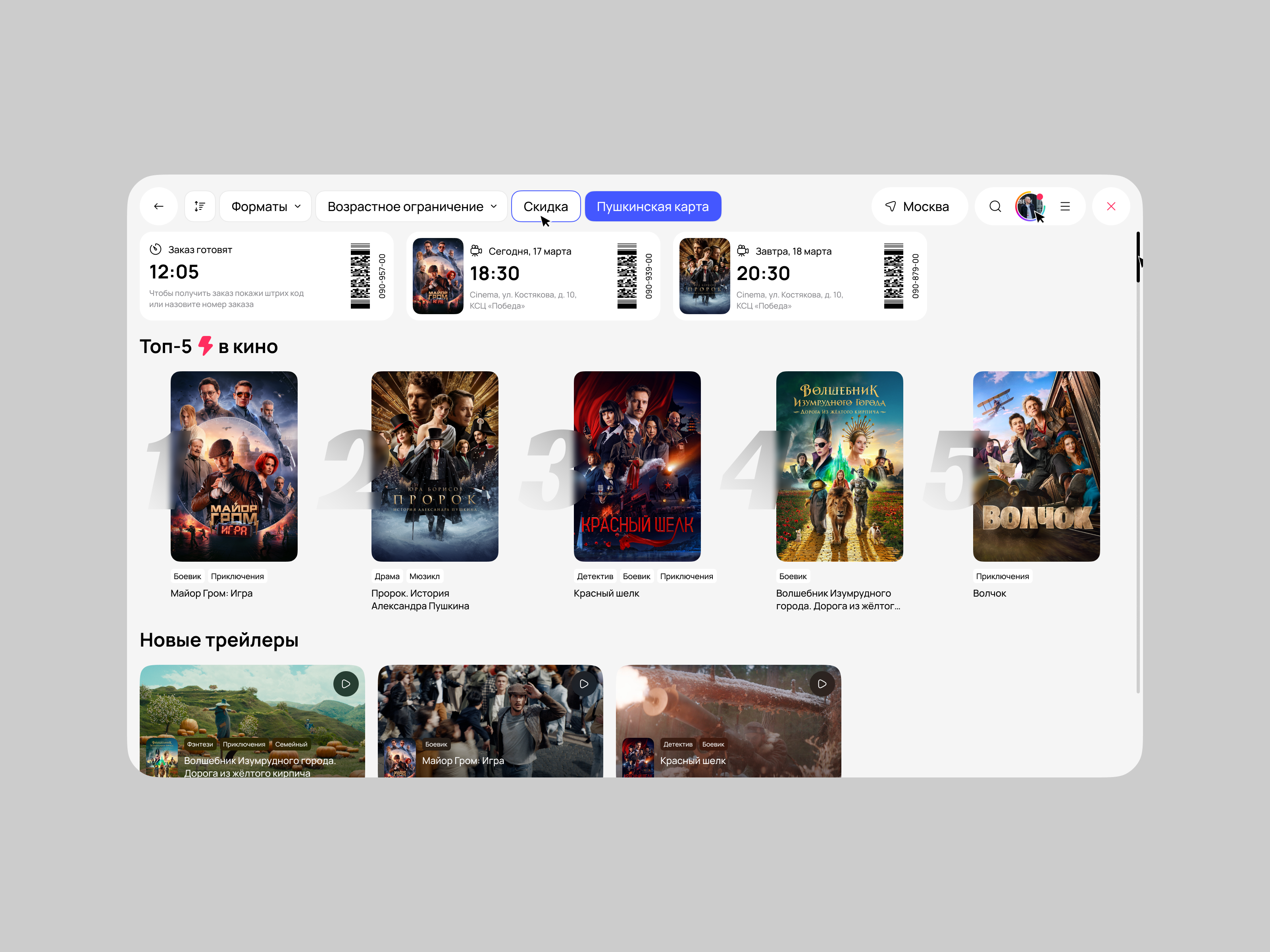Play the Майор Гром: Игра trailer
The width and height of the screenshot is (1270, 952).
click(x=584, y=684)
